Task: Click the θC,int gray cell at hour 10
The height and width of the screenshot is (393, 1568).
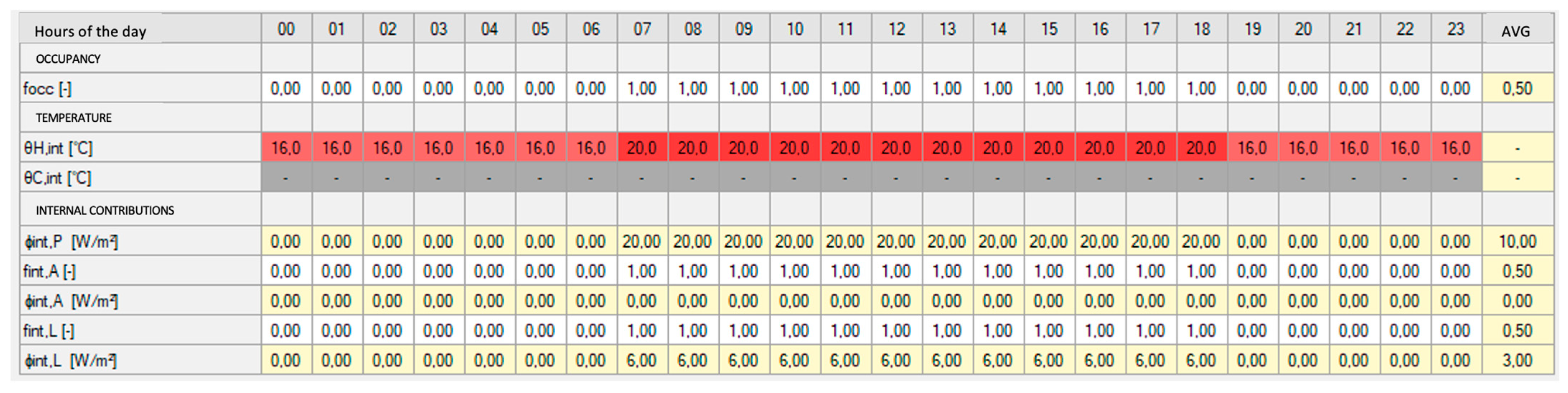Action: (794, 178)
